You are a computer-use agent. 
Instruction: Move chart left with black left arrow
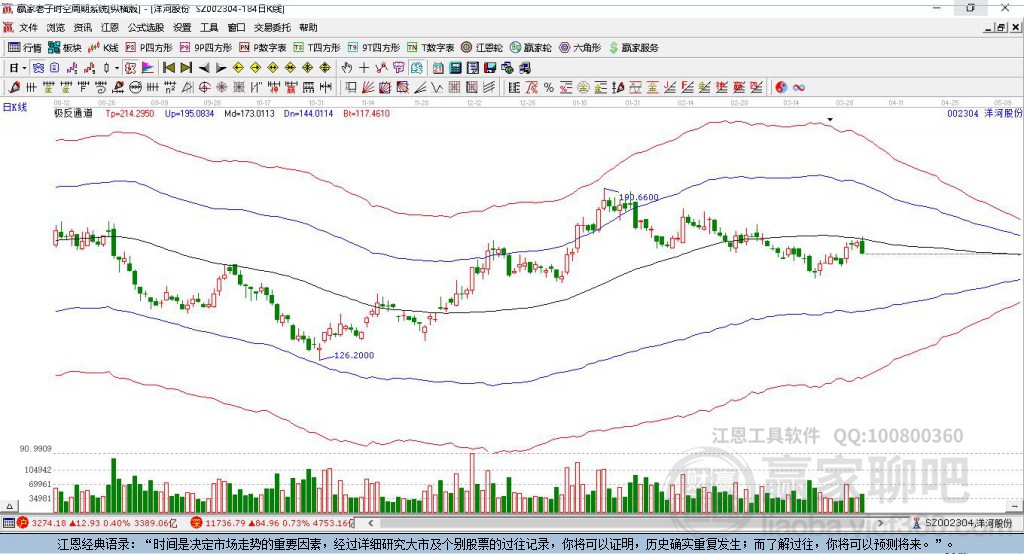point(204,68)
